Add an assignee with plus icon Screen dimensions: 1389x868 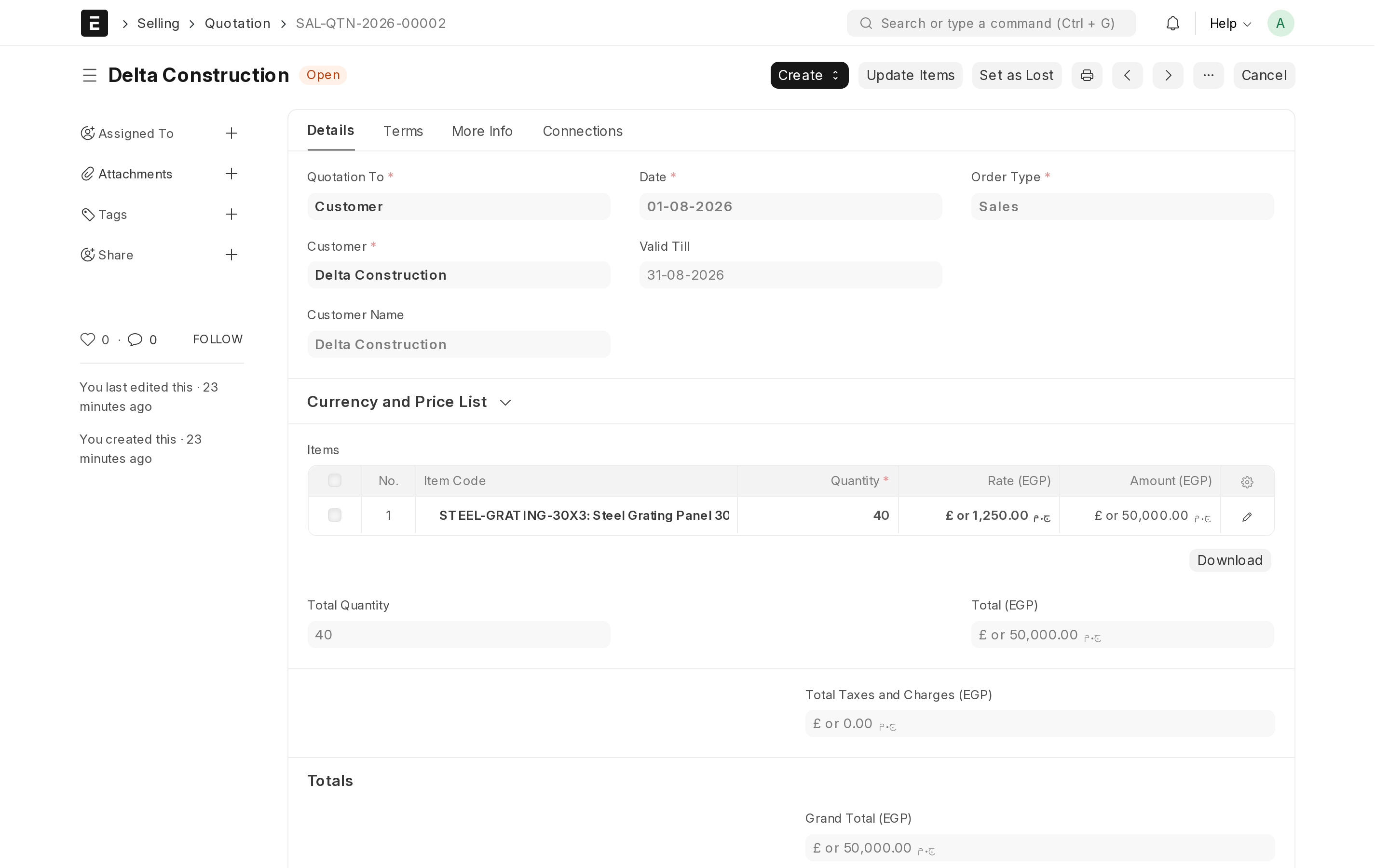[x=231, y=133]
